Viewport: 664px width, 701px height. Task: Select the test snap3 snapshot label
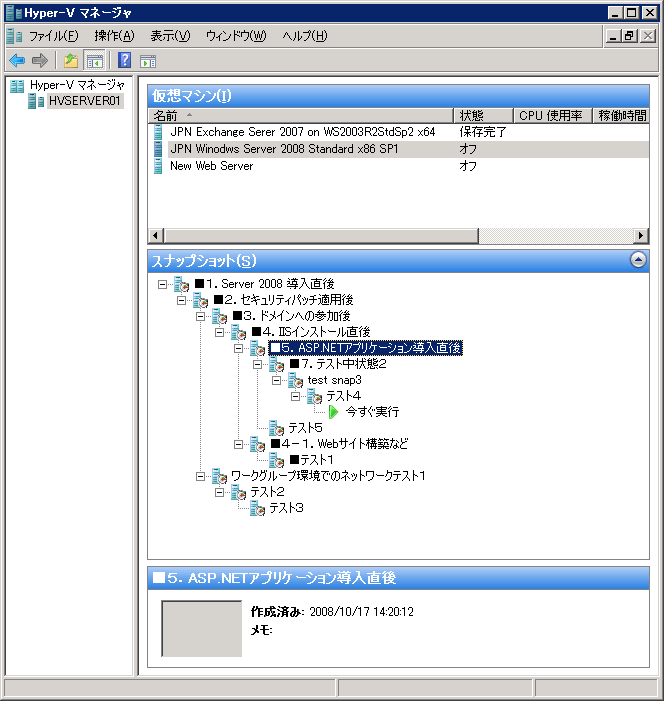pos(334,380)
